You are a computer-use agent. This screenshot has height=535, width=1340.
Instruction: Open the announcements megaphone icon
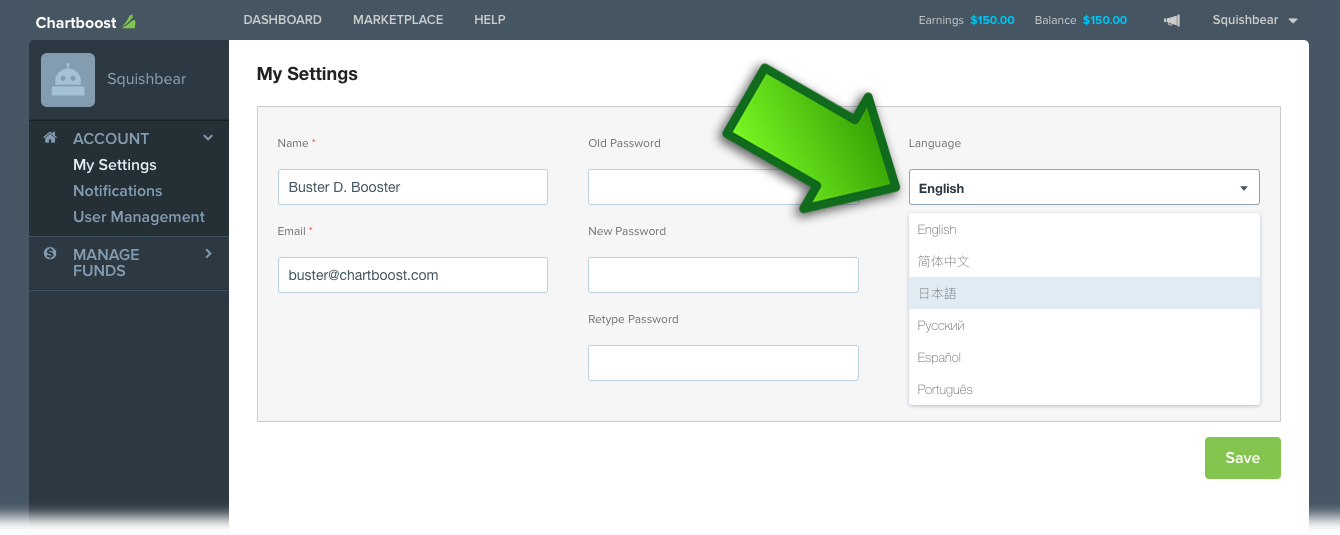point(1172,20)
